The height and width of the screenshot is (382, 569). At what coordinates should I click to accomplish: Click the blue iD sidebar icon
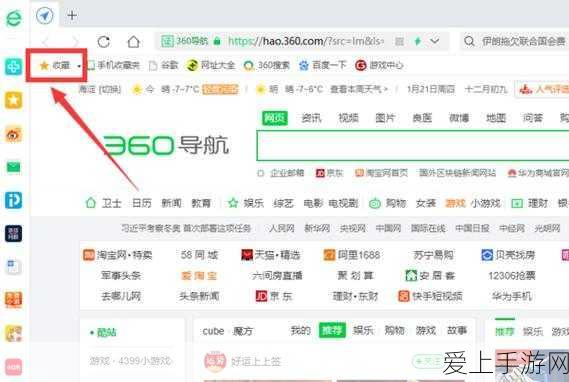[13, 201]
